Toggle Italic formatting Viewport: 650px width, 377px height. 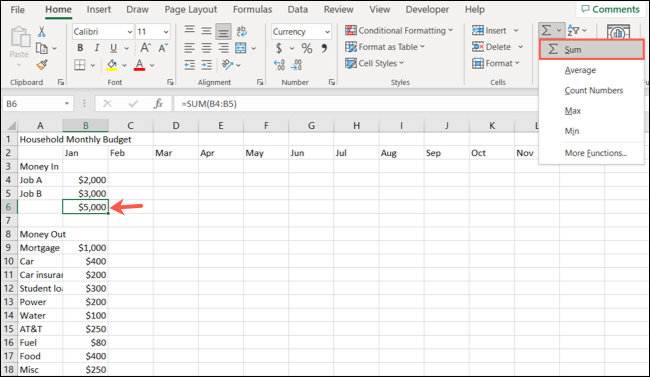[x=97, y=48]
